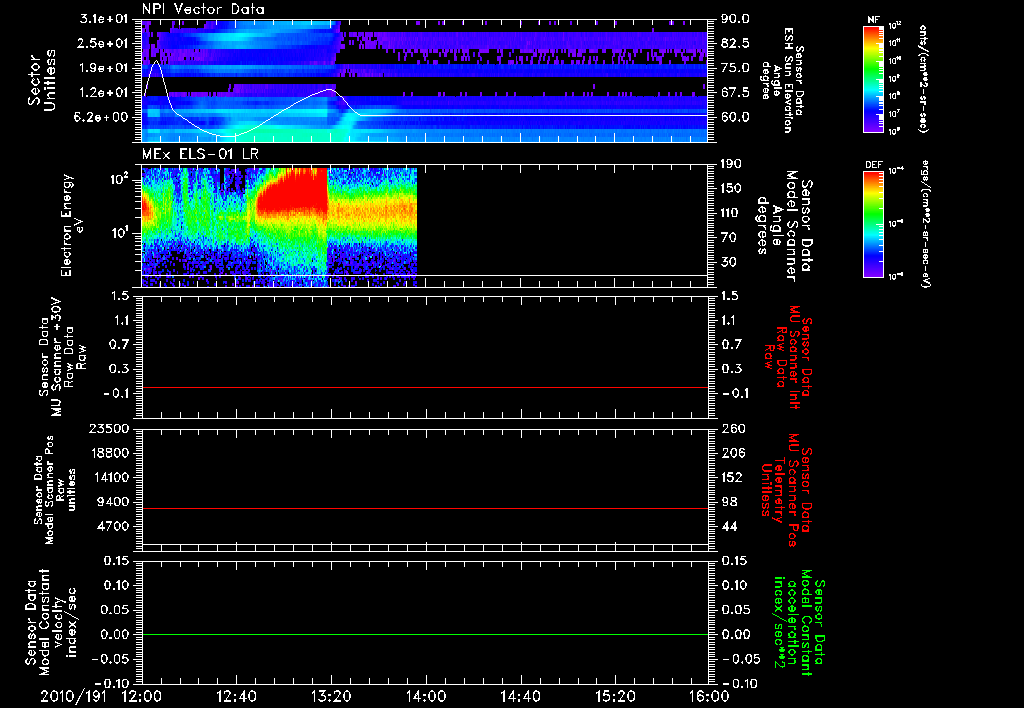Click the 16:00 end time label
Screen dimensions: 1024x708
click(709, 696)
